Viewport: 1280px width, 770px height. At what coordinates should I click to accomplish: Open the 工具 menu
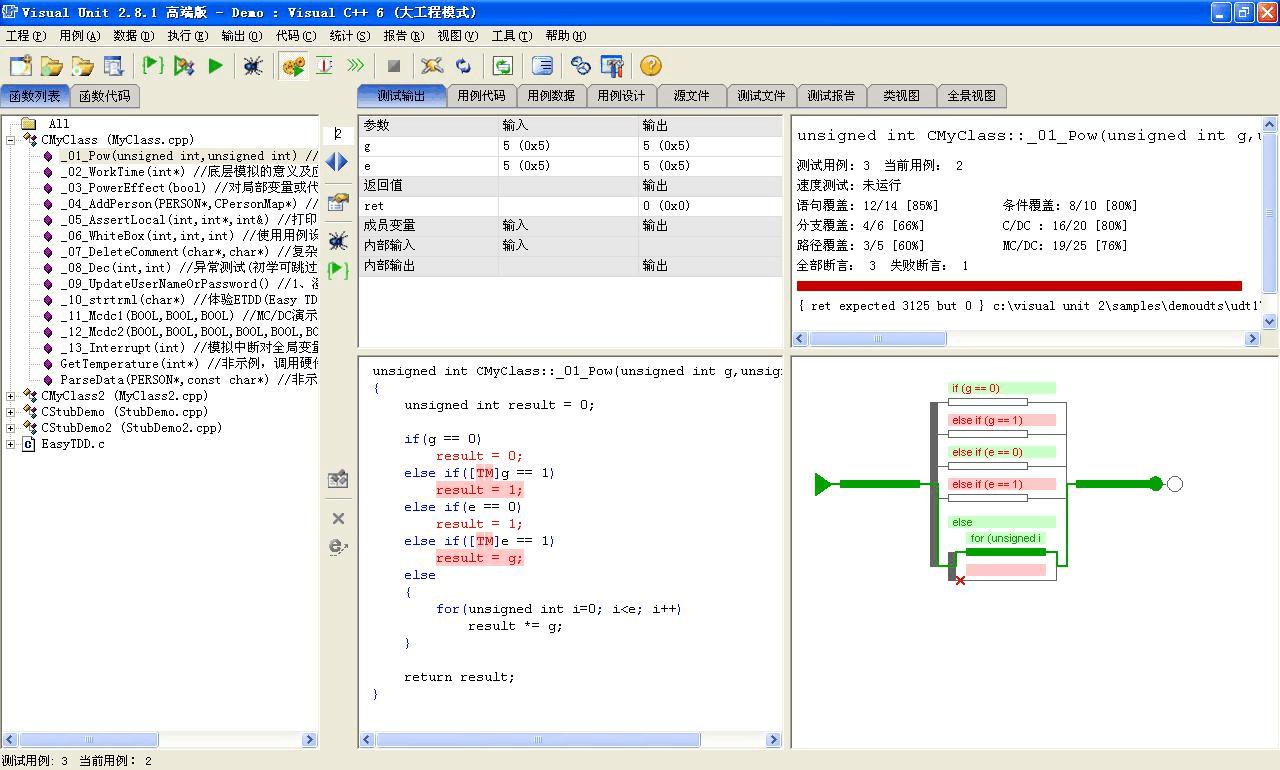[511, 35]
